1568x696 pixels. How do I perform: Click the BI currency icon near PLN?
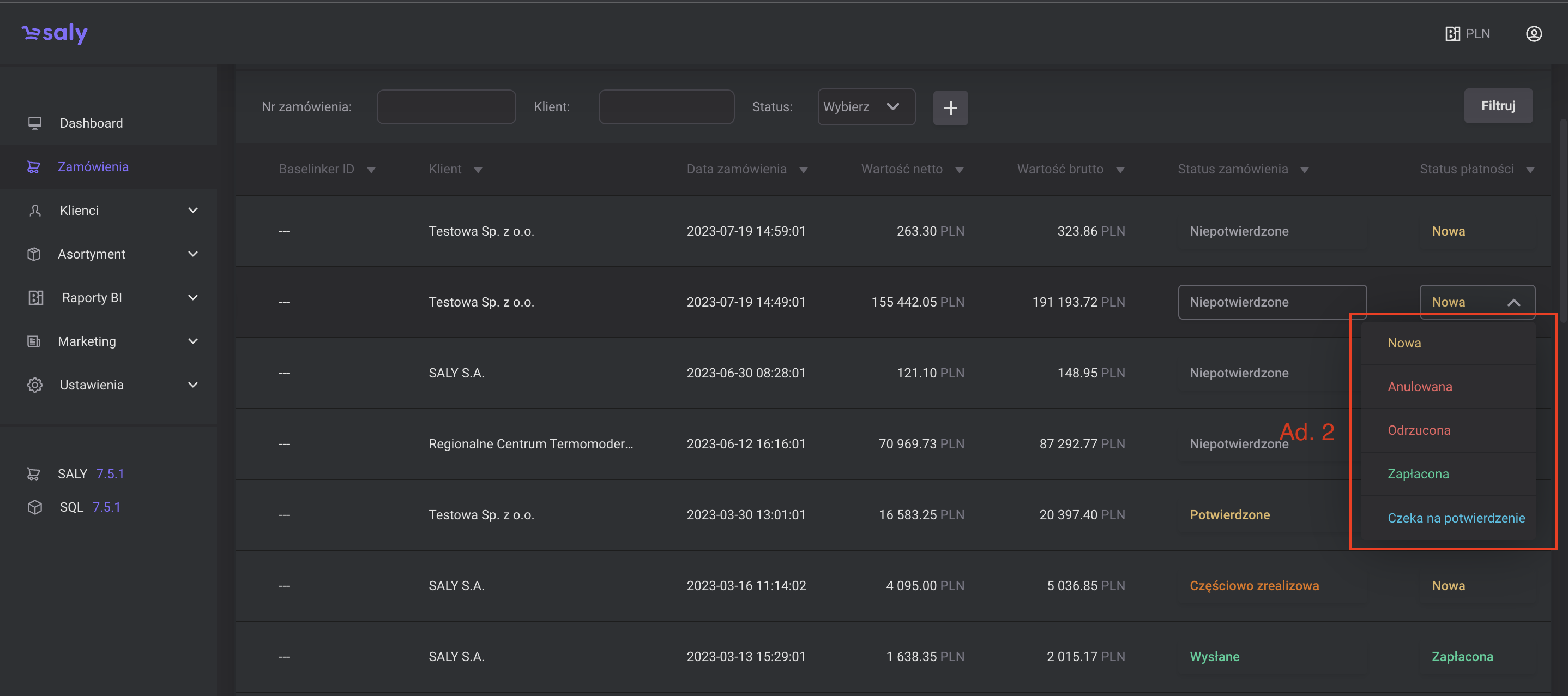[1452, 33]
